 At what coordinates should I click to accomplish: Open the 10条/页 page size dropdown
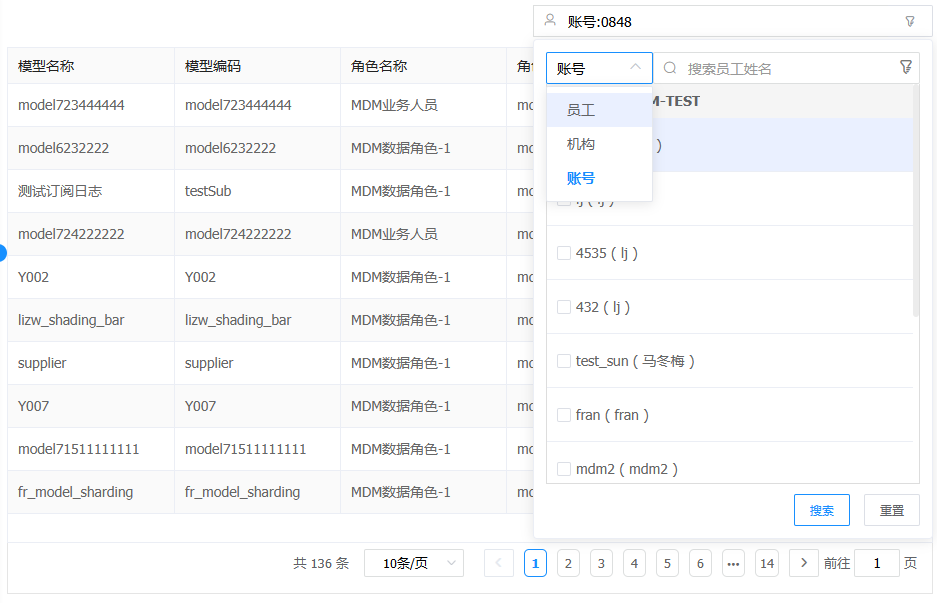tap(413, 563)
